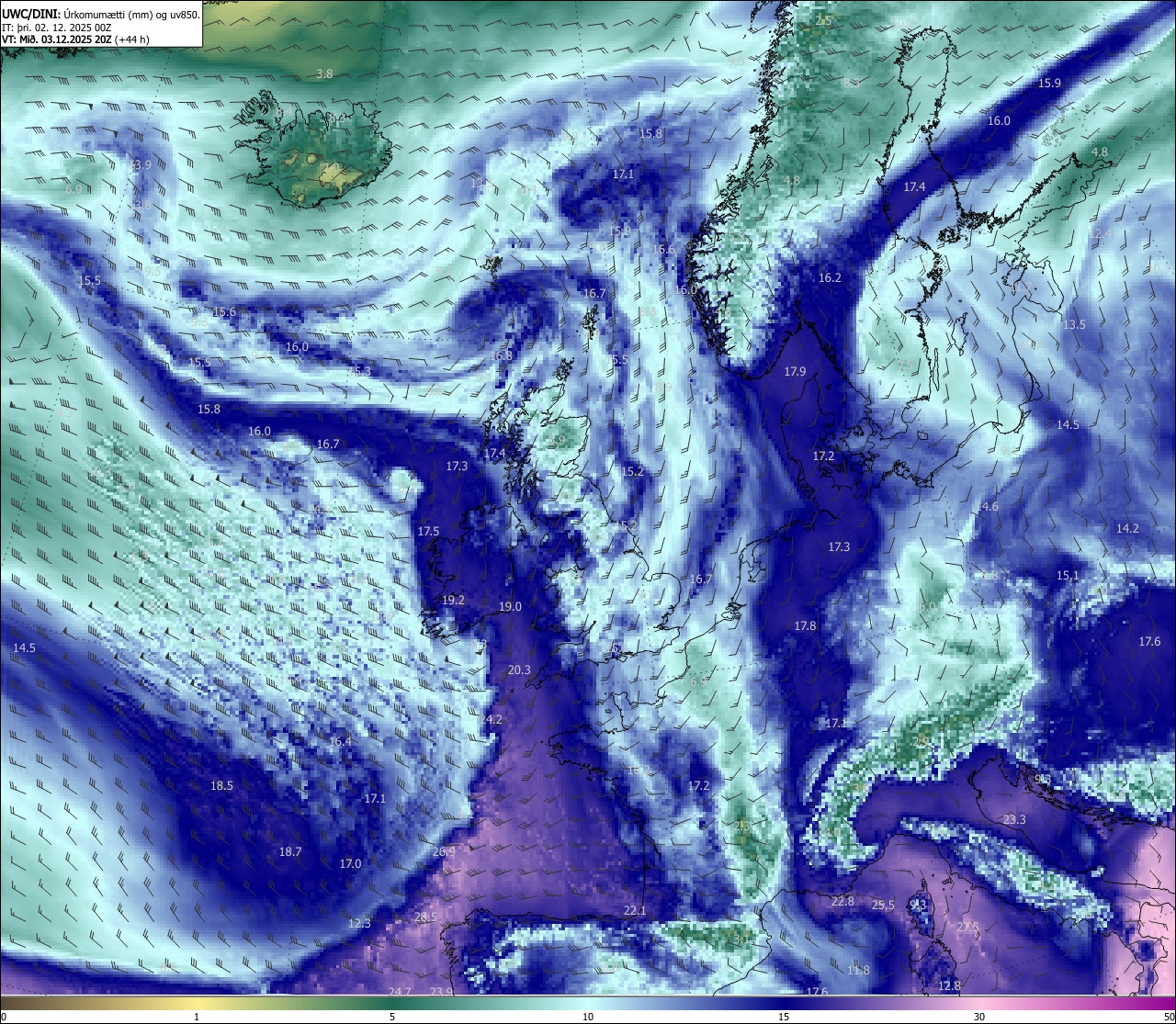Screen dimensions: 1176x1024
Task: Click the colorbar tick label 15
Action: click(784, 1016)
